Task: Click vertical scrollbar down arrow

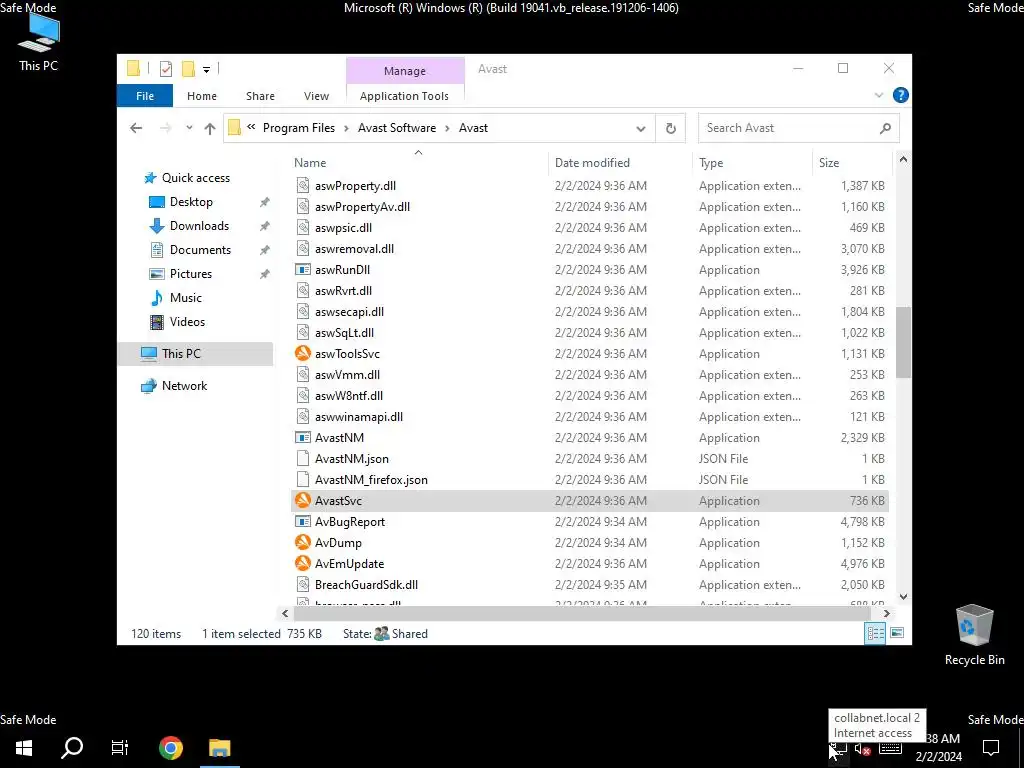Action: (903, 596)
